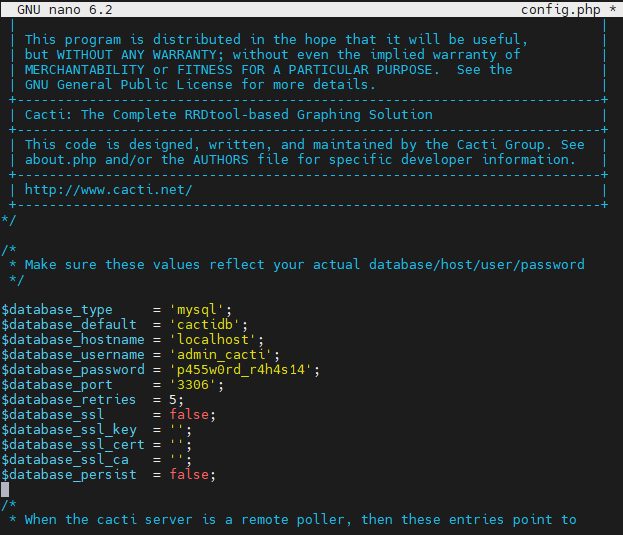This screenshot has height=535, width=623.
Task: Click the false value for database_ssl
Action: coord(189,415)
